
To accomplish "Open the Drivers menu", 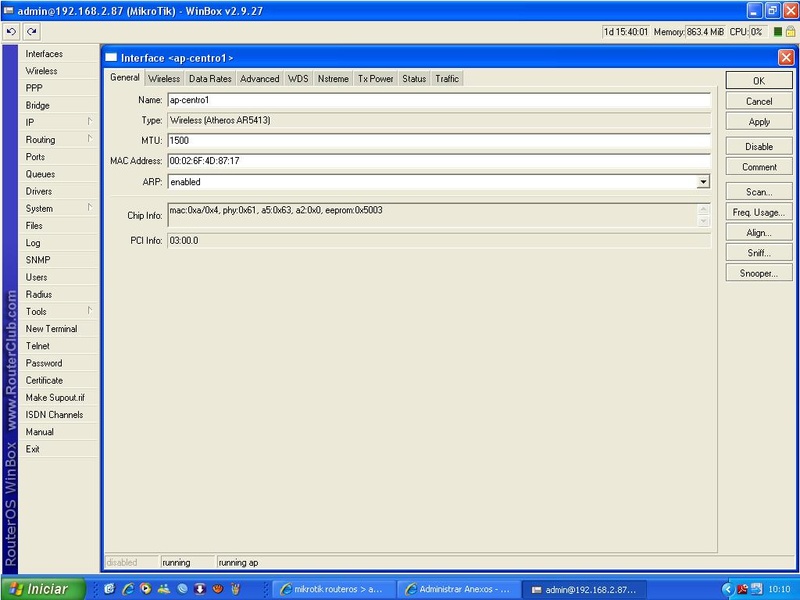I will pos(58,191).
